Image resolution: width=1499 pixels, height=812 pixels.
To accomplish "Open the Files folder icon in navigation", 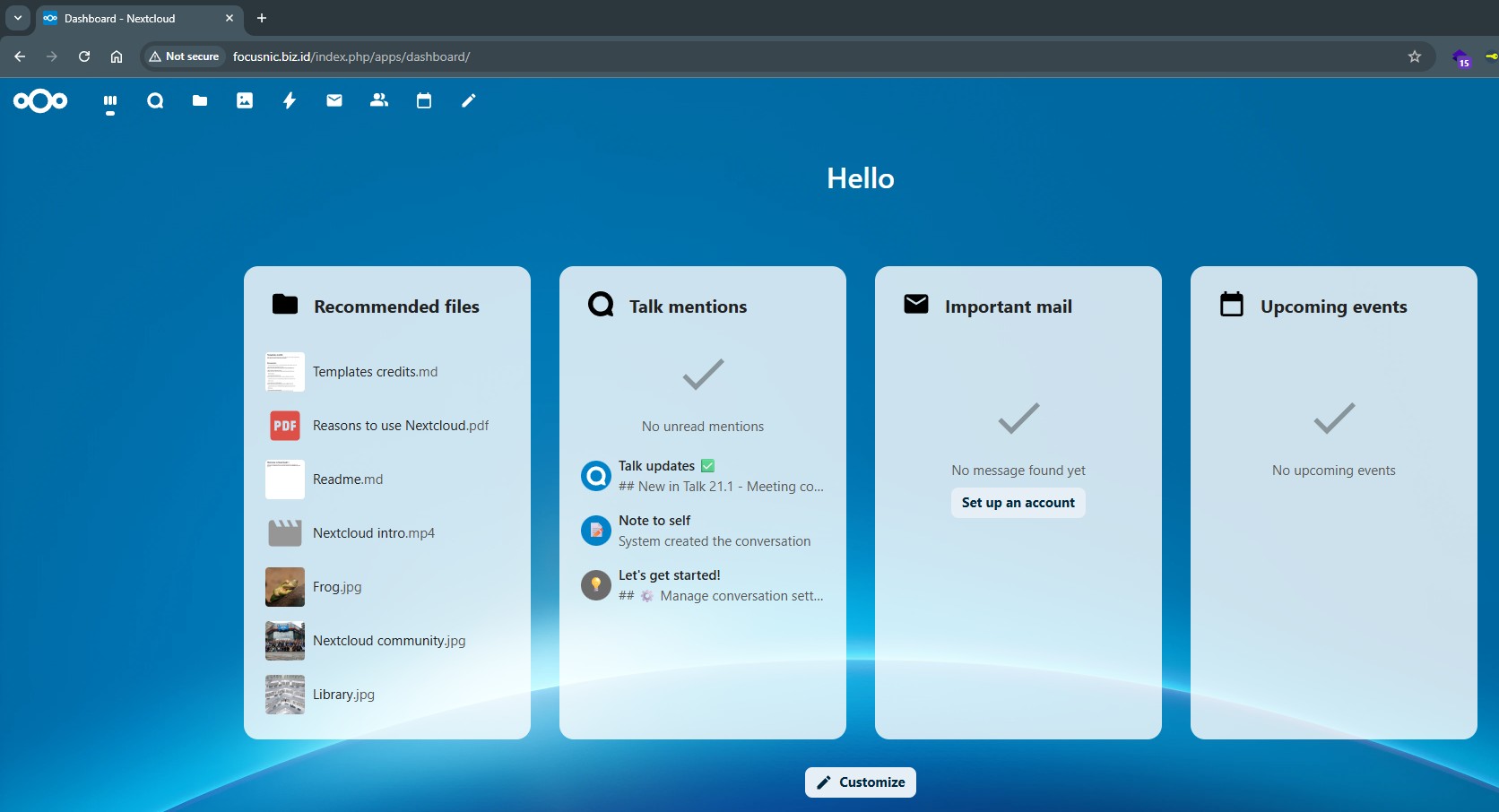I will click(200, 101).
